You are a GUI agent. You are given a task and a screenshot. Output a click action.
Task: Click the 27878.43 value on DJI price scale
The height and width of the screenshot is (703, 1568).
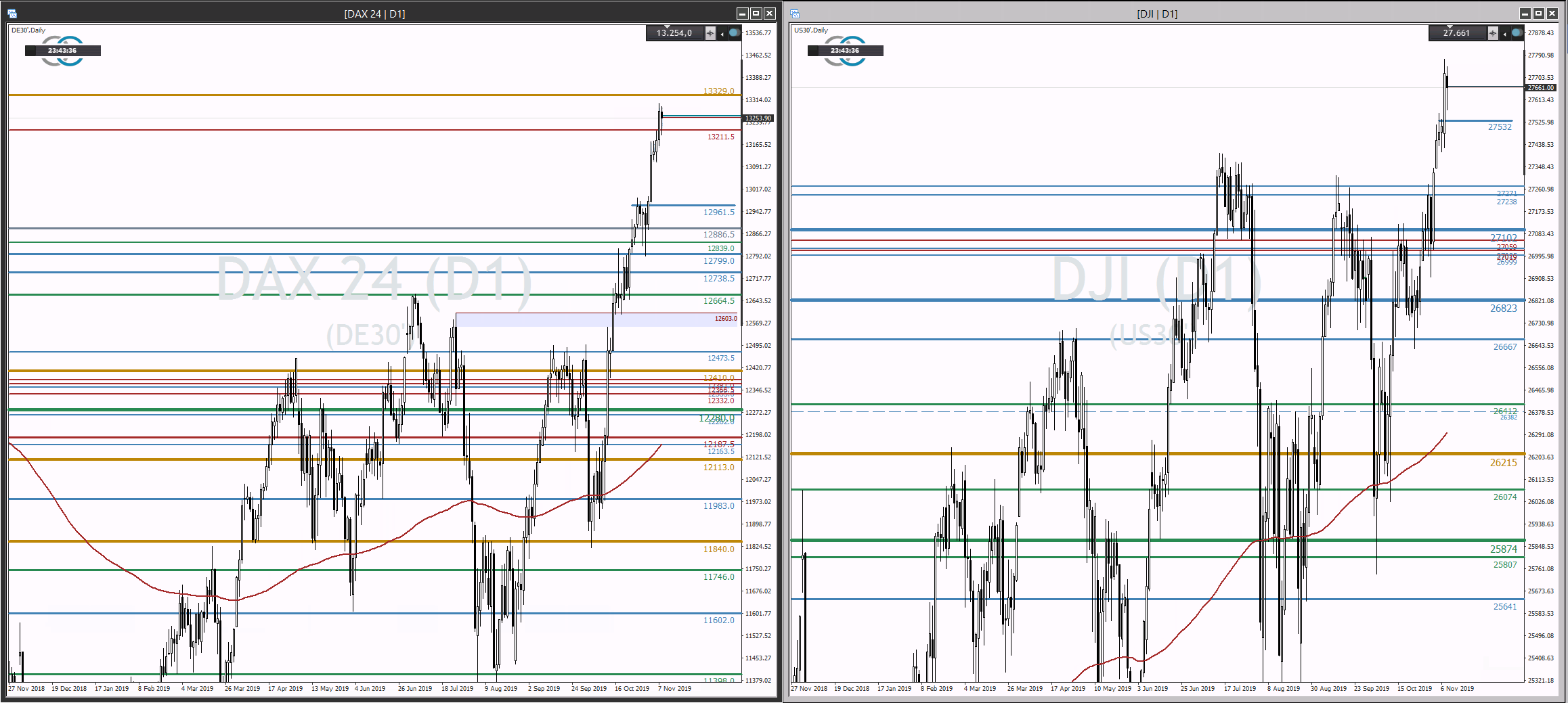(x=1541, y=33)
